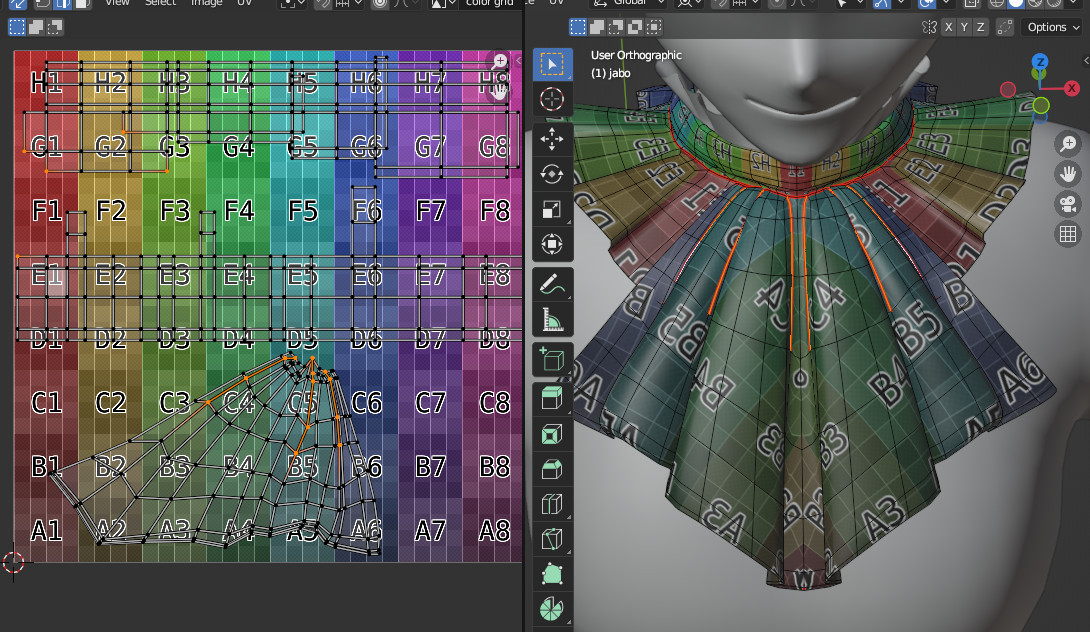1090x632 pixels.
Task: Activate the 3D Cursor tool
Action: tap(552, 99)
